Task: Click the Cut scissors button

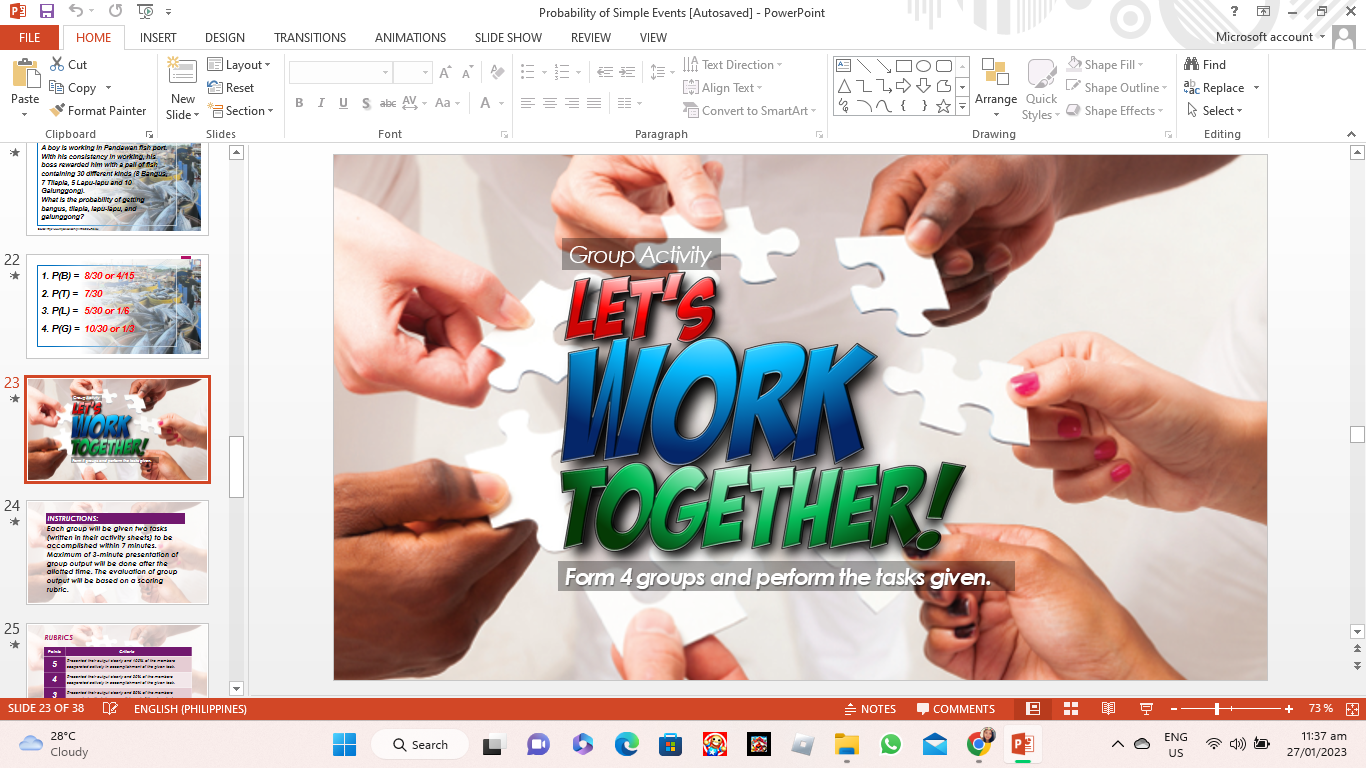Action: pyautogui.click(x=68, y=65)
